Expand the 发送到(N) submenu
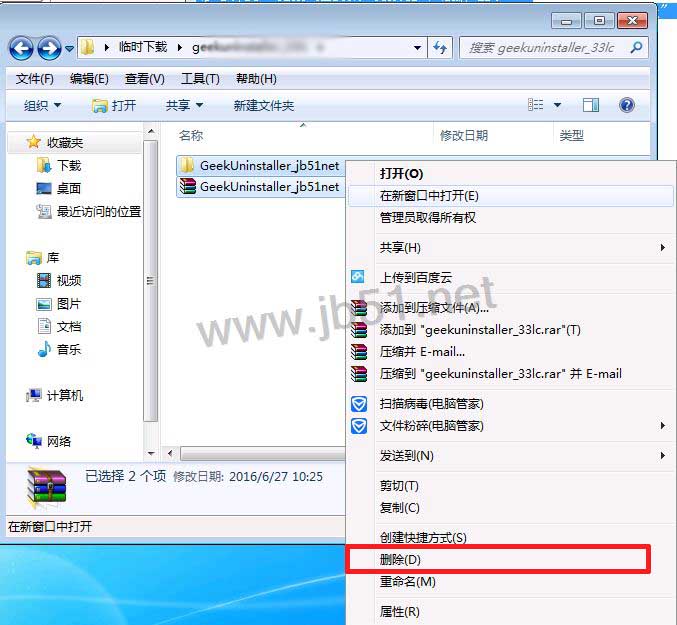The image size is (677, 625). point(511,456)
